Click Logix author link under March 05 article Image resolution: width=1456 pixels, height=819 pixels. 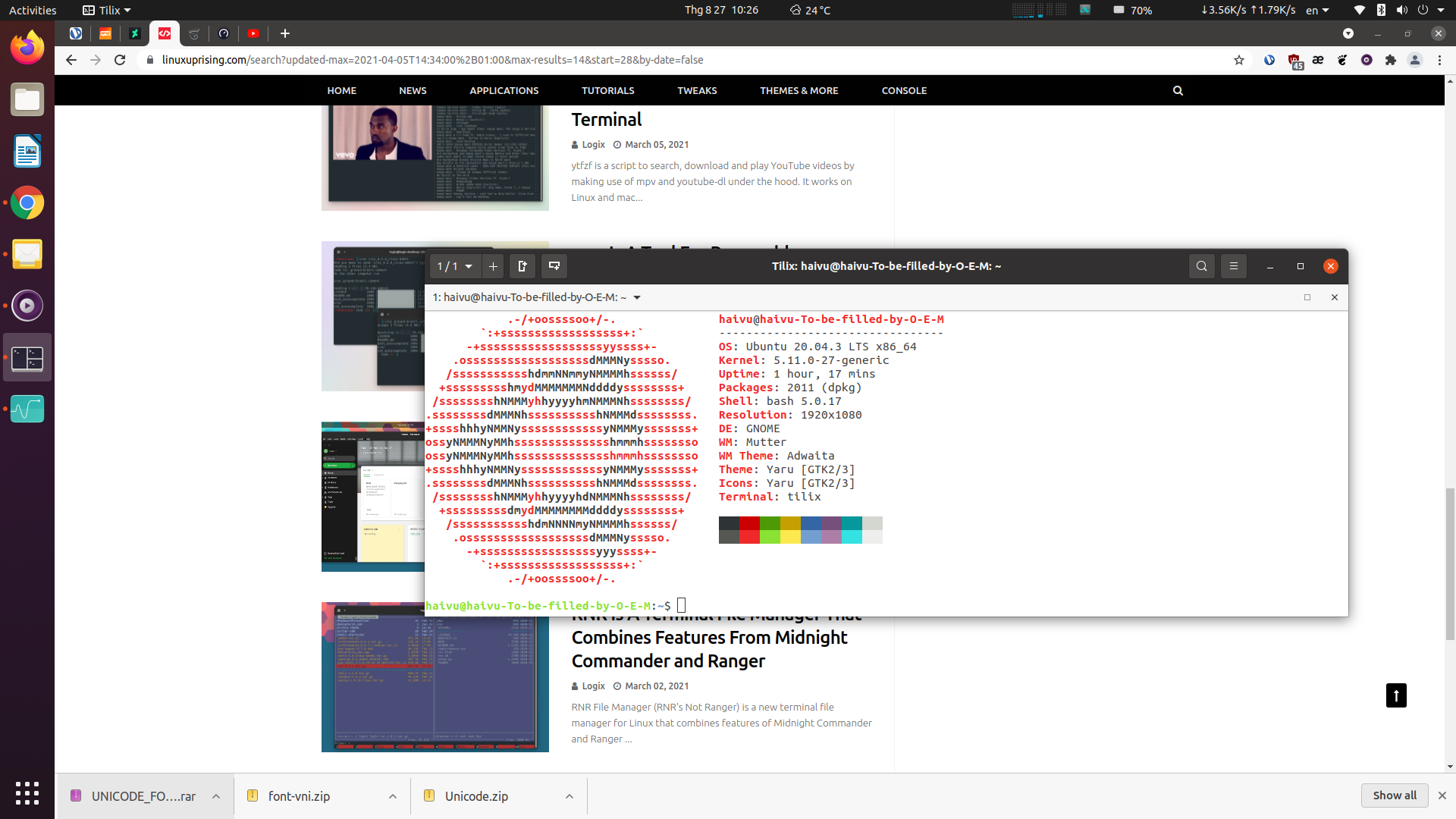(x=593, y=145)
